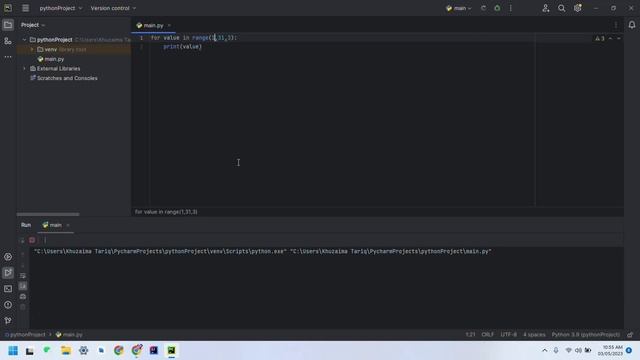Image resolution: width=640 pixels, height=360 pixels.
Task: Open PyCharm taskbar icon
Action: click(x=171, y=351)
